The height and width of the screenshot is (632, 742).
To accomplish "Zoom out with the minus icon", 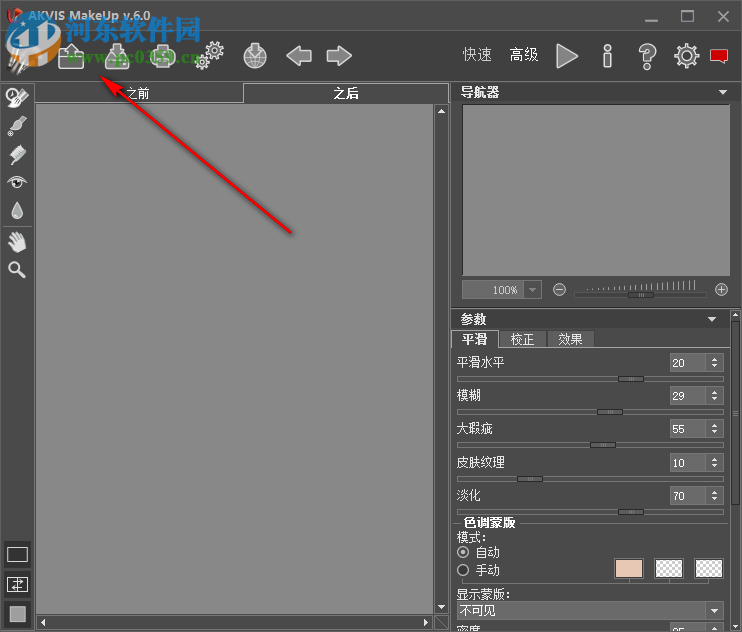I will click(x=559, y=290).
